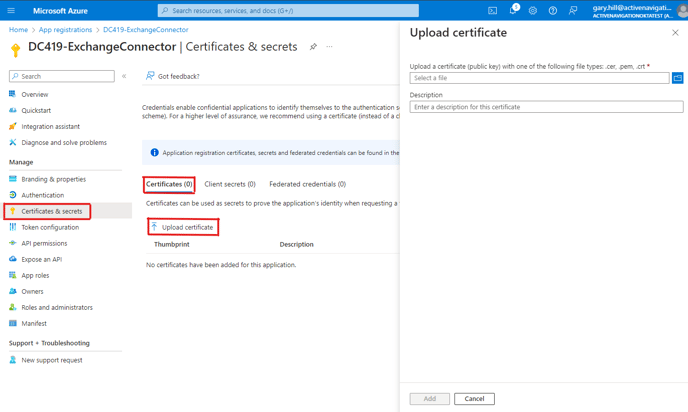Click the Token configuration icon
This screenshot has height=412, width=688.
click(13, 227)
